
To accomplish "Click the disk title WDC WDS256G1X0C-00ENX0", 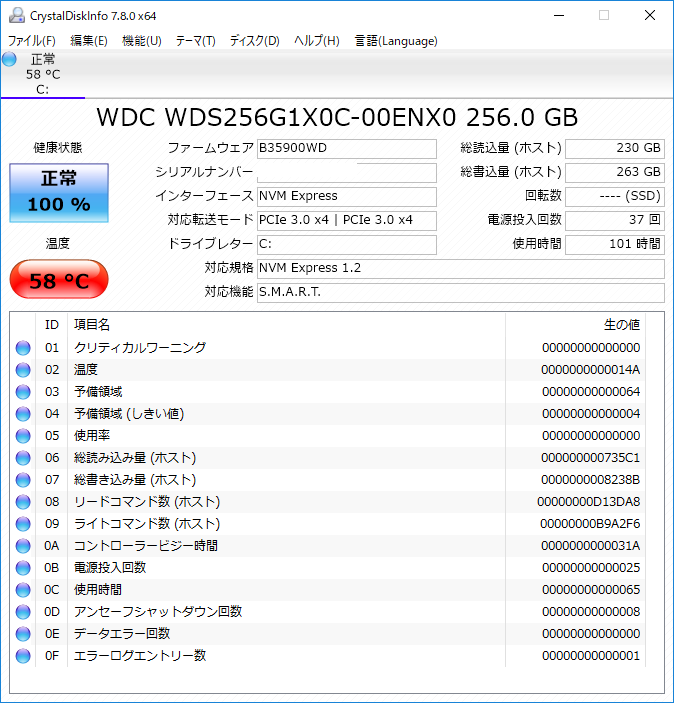I will point(337,117).
